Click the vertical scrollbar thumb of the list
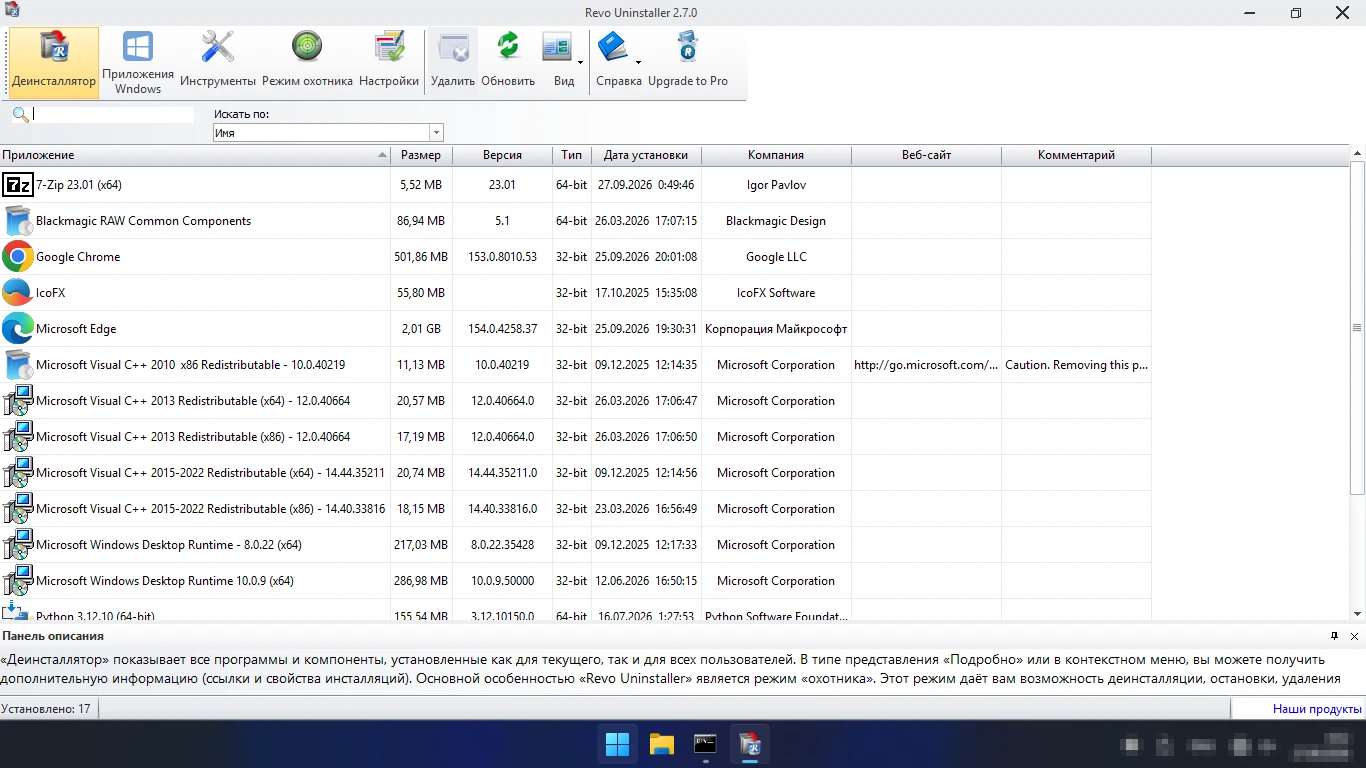1366x768 pixels. (1357, 328)
